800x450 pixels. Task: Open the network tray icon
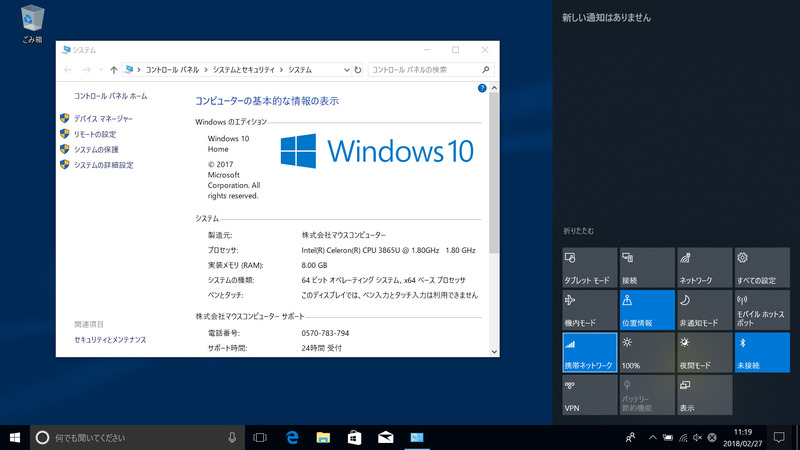[x=683, y=437]
